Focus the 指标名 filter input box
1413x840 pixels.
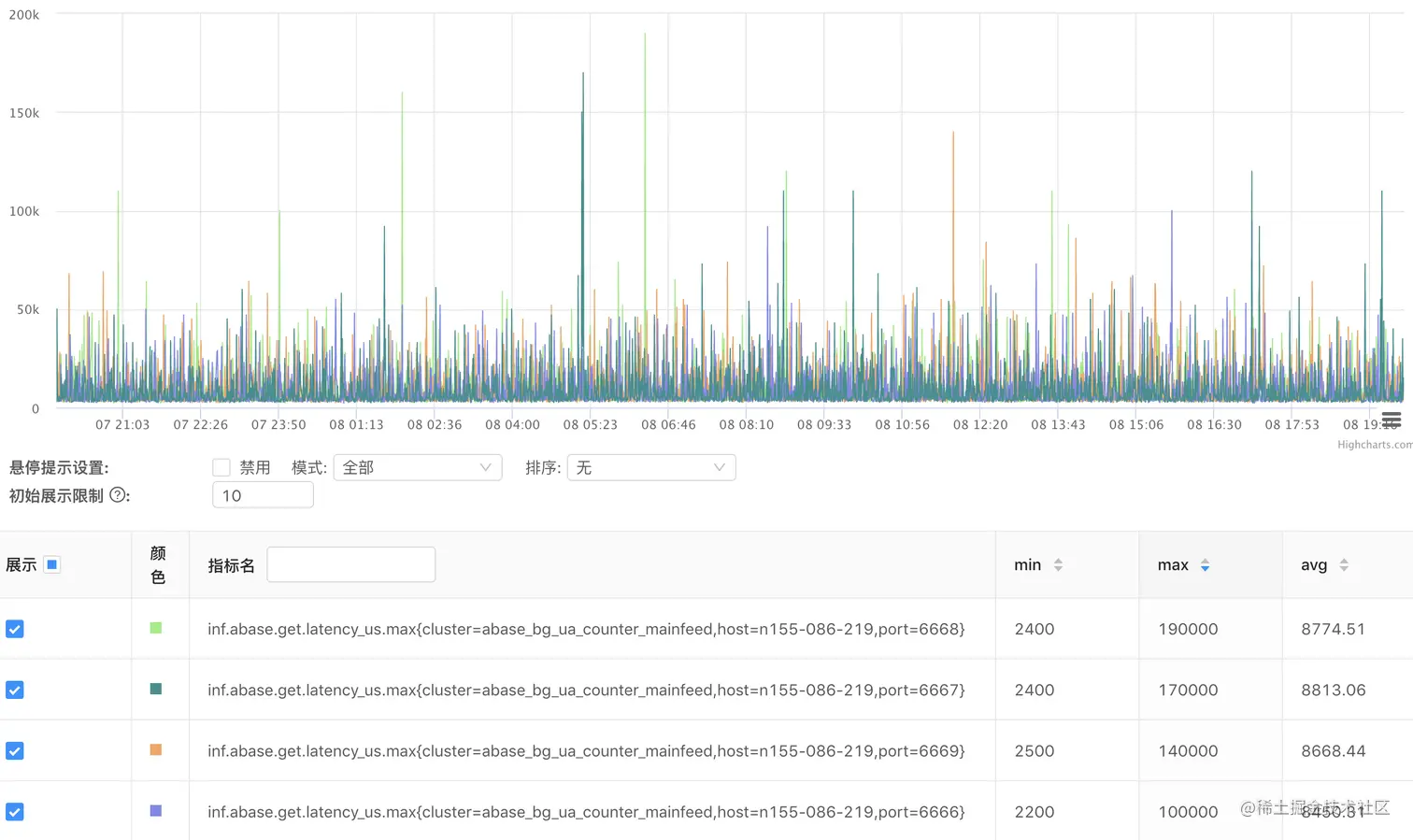(x=351, y=564)
